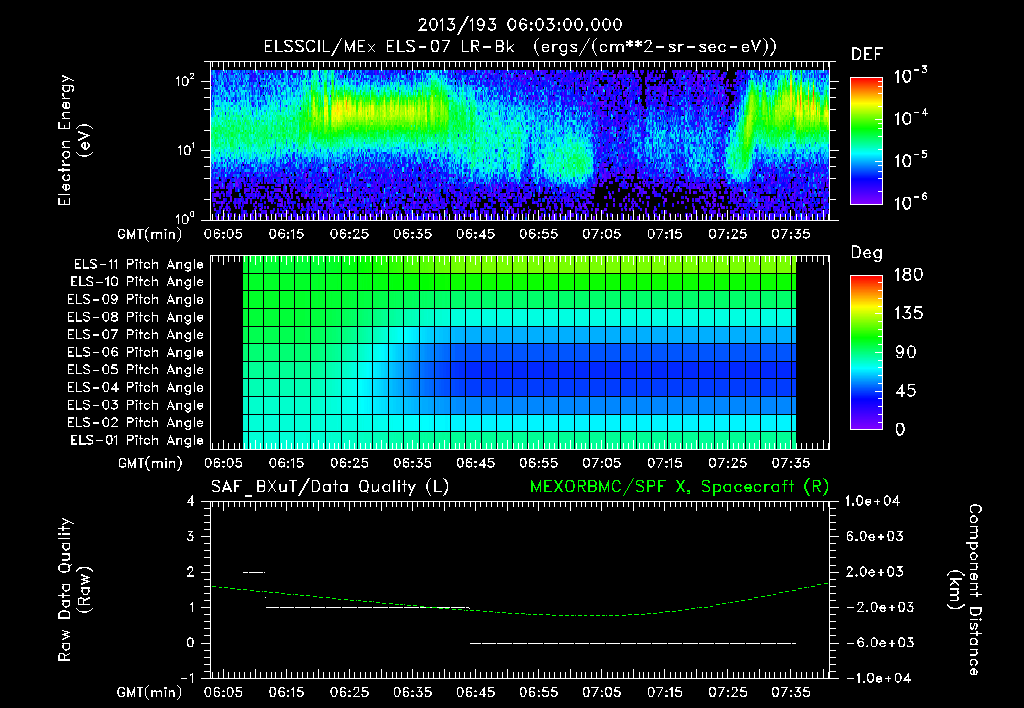Click the Deg pitch angle color bar
Viewport: 1024px width, 708px height.
(866, 352)
